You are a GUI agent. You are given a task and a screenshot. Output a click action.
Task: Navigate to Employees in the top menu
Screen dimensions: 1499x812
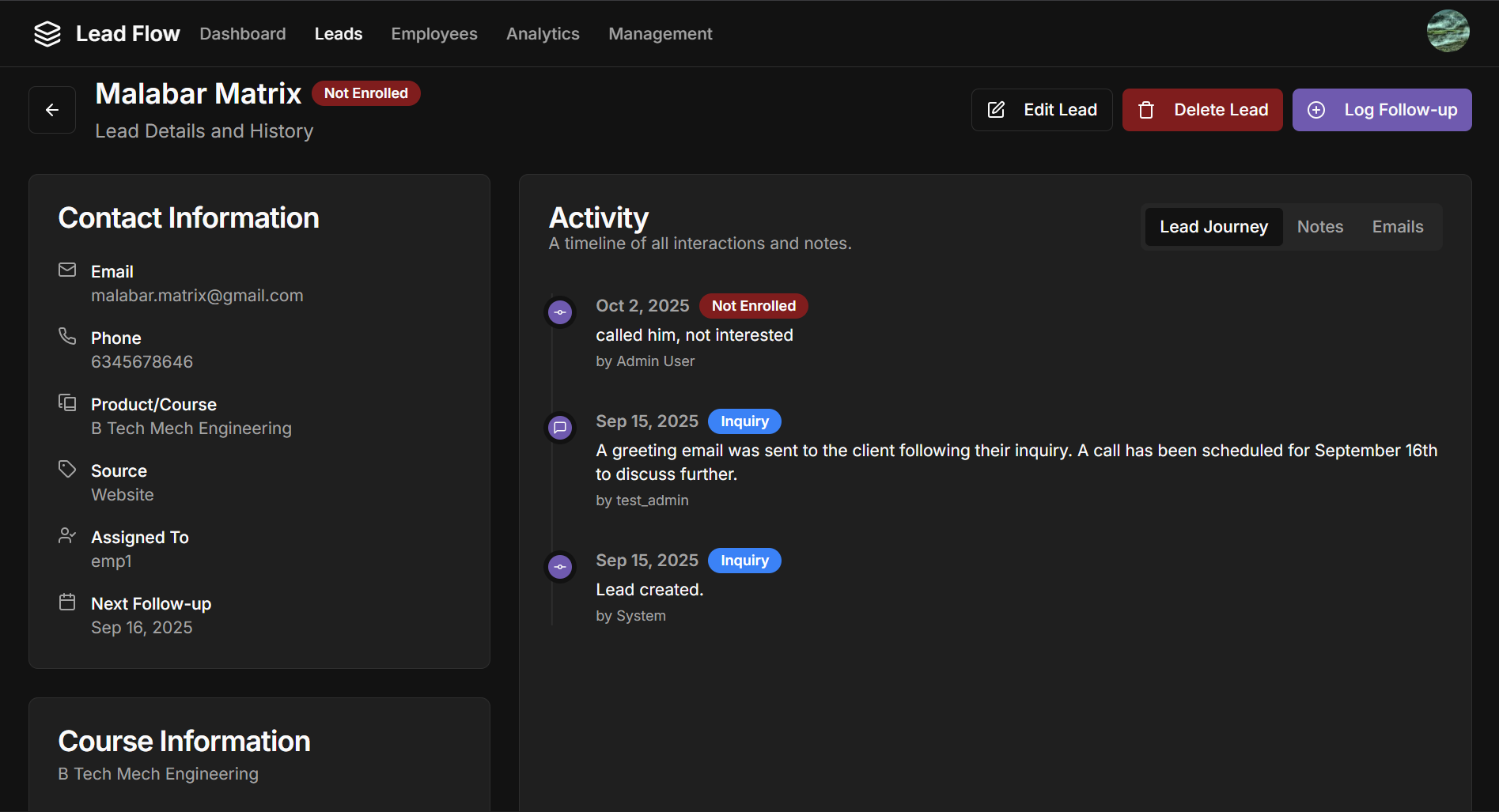(x=434, y=34)
